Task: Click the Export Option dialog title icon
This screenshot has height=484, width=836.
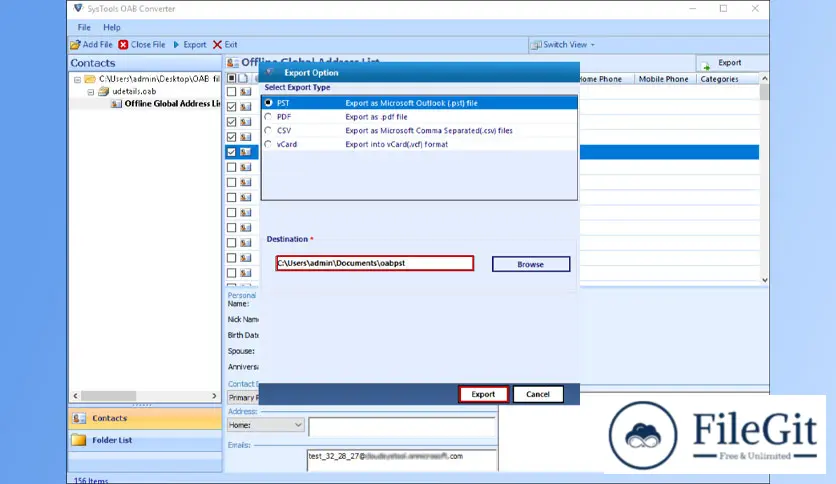Action: point(269,72)
